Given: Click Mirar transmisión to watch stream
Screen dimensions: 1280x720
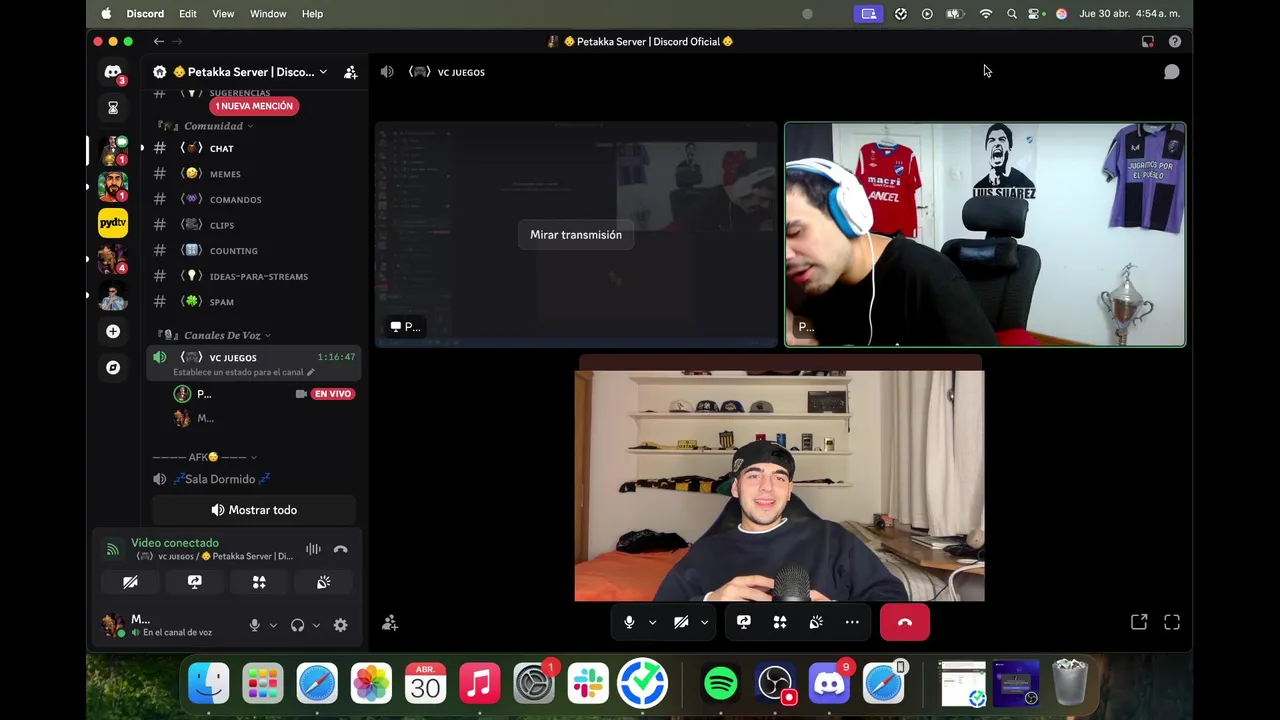Looking at the screenshot, I should tap(576, 235).
